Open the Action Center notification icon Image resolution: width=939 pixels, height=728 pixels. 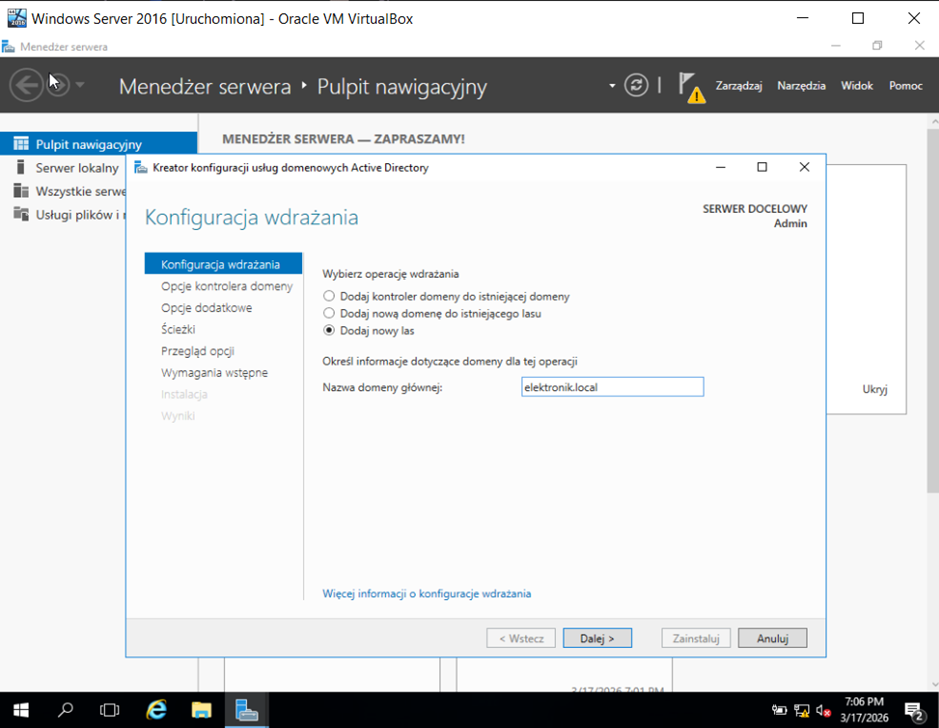913,711
